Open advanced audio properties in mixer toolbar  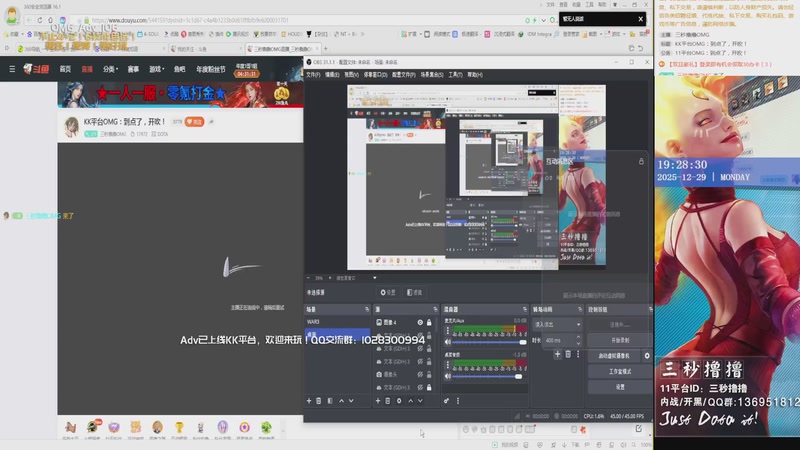[446, 401]
